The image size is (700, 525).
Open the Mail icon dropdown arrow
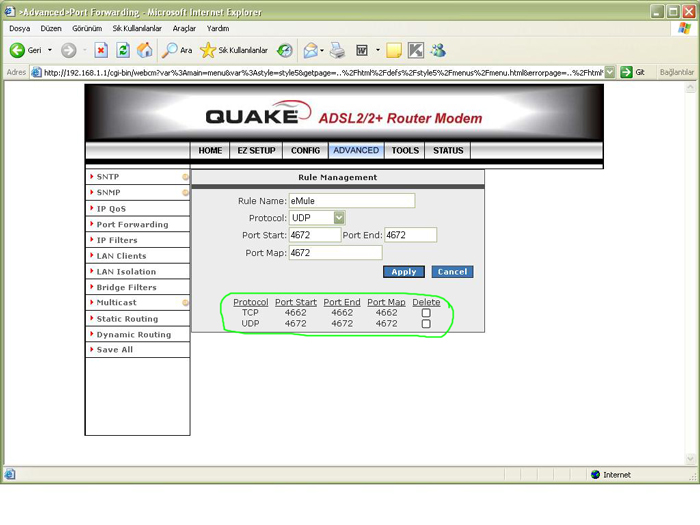322,50
